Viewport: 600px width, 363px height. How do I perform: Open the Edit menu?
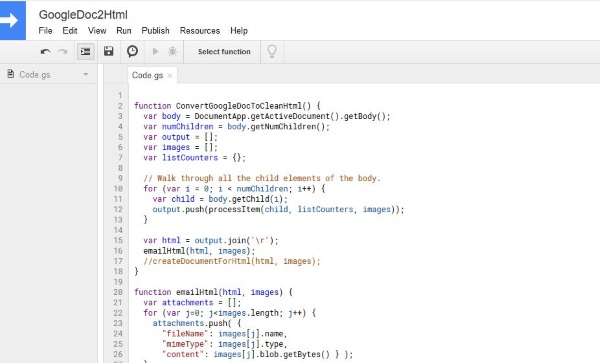point(70,31)
